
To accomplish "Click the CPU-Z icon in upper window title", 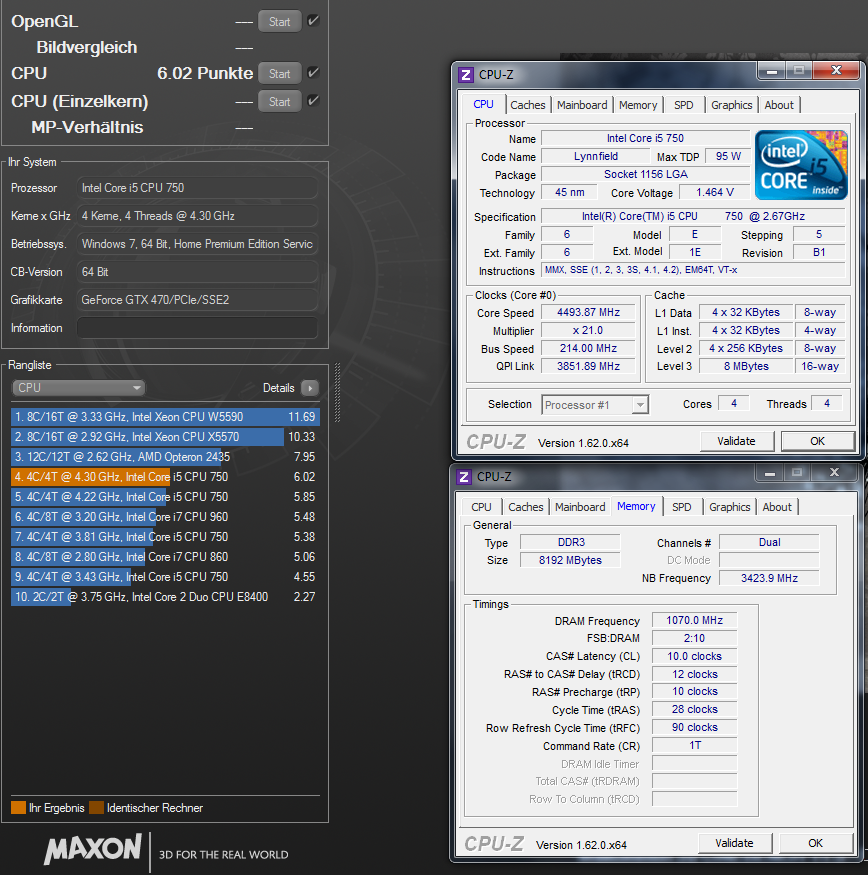I will (466, 75).
